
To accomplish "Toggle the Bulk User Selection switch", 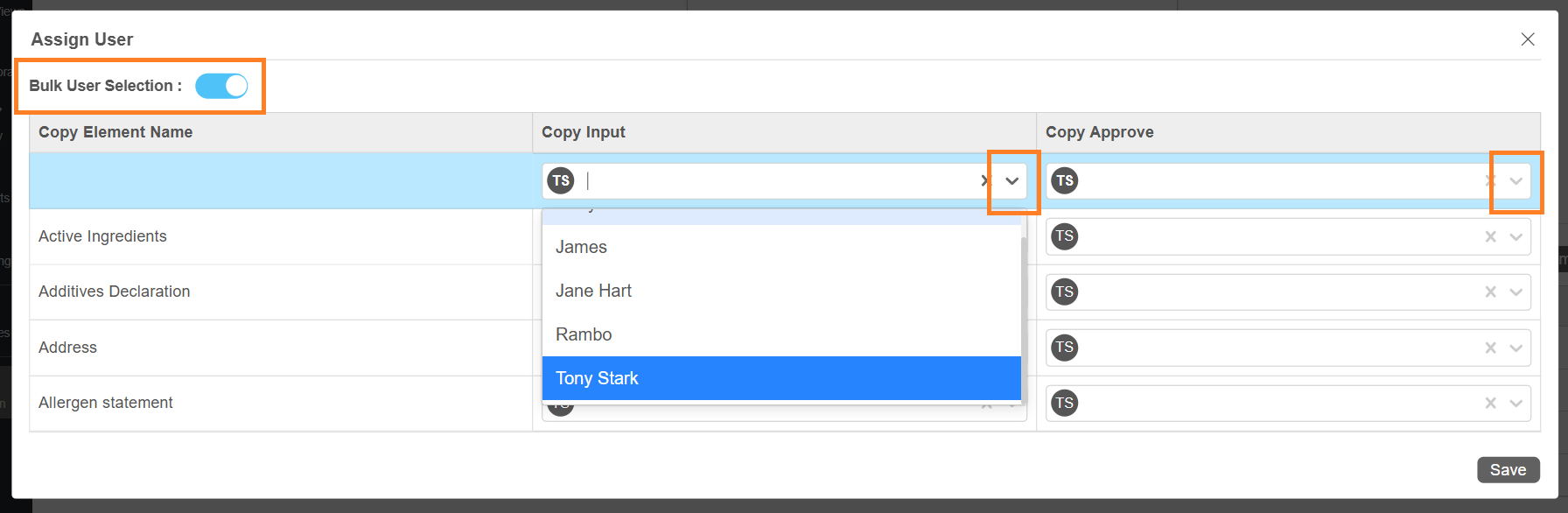I will [x=221, y=86].
